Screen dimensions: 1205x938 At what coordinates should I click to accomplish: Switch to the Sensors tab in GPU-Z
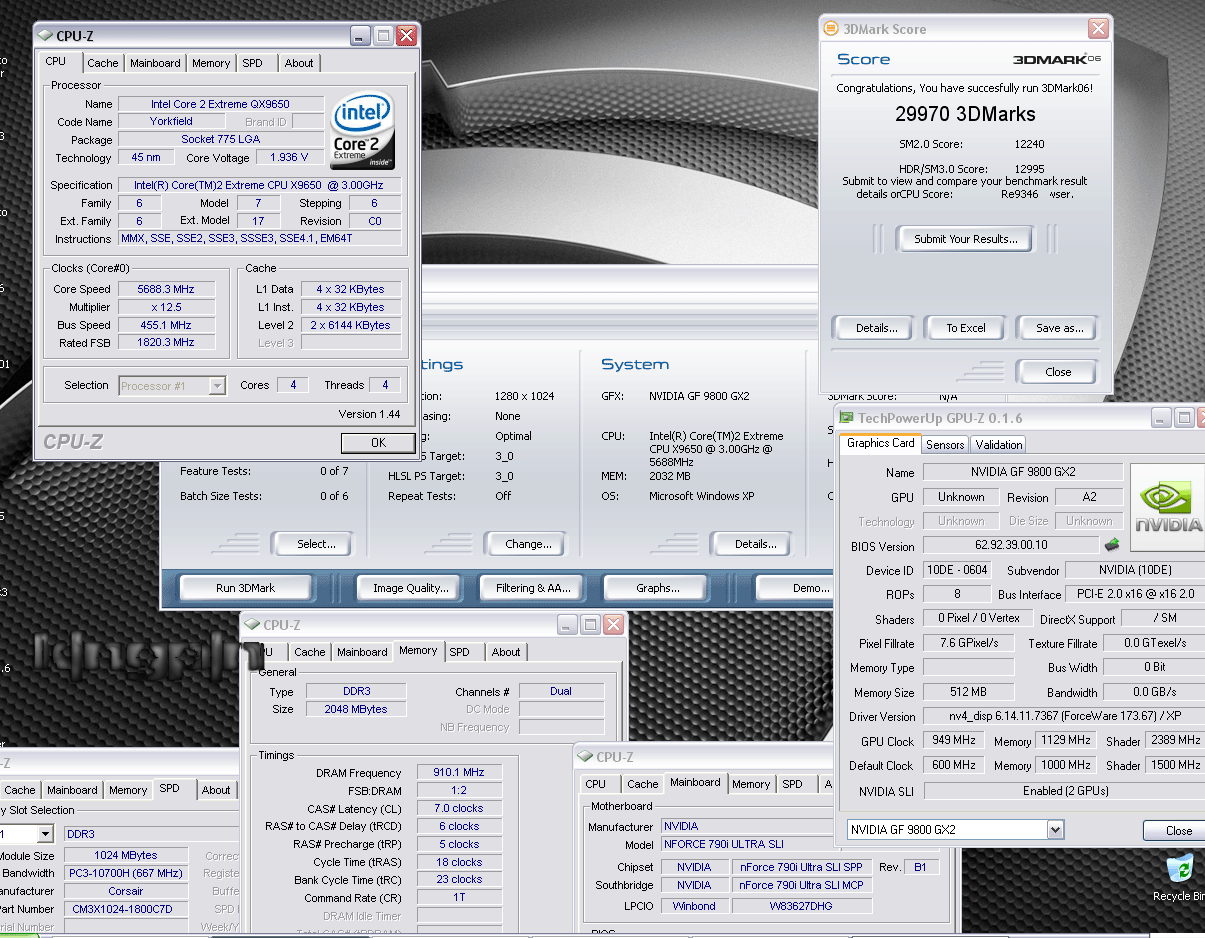click(945, 445)
